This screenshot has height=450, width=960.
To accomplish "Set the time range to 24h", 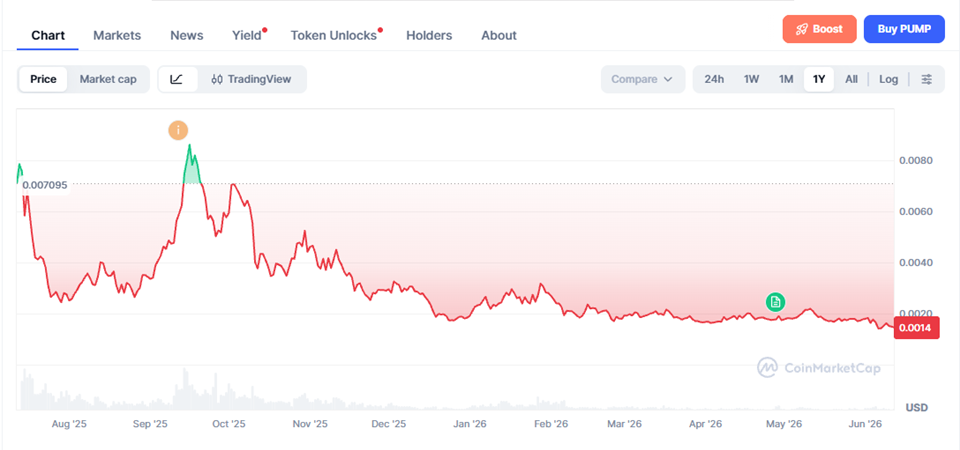I will [714, 79].
